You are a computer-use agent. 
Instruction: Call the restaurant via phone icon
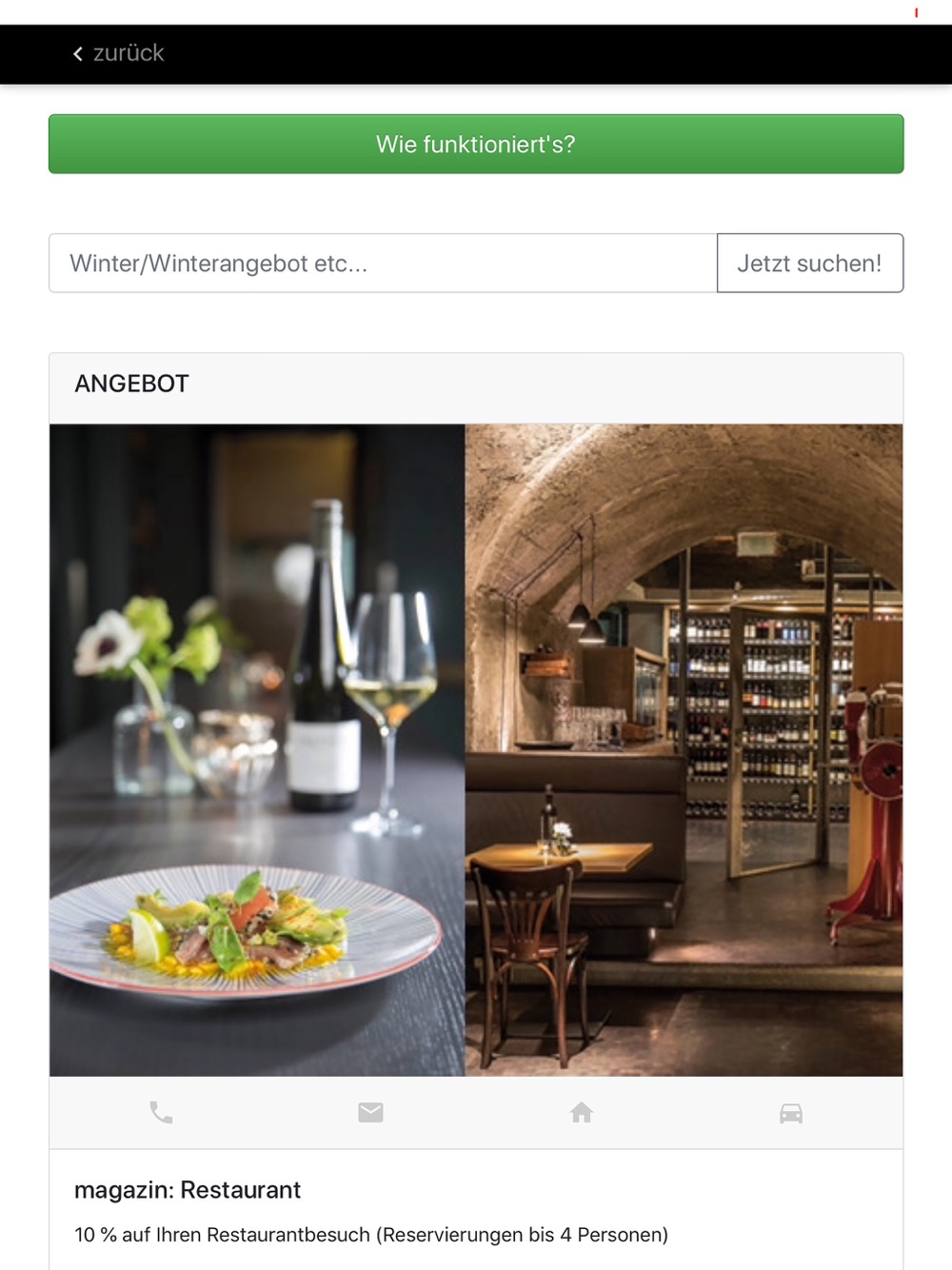click(x=161, y=1112)
